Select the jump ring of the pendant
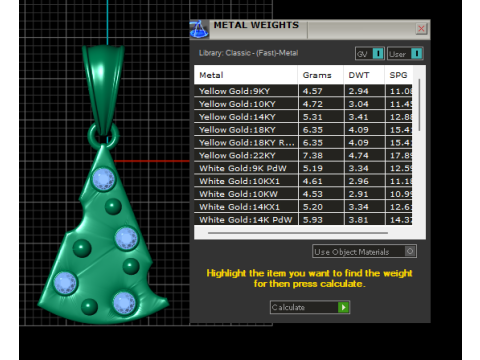The width and height of the screenshot is (480, 360). (103, 136)
